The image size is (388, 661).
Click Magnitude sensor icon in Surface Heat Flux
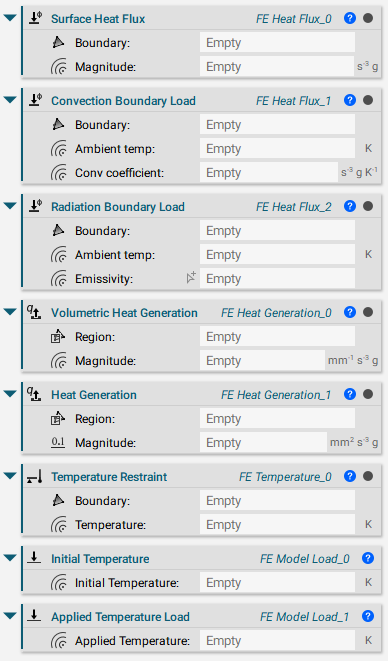click(59, 67)
